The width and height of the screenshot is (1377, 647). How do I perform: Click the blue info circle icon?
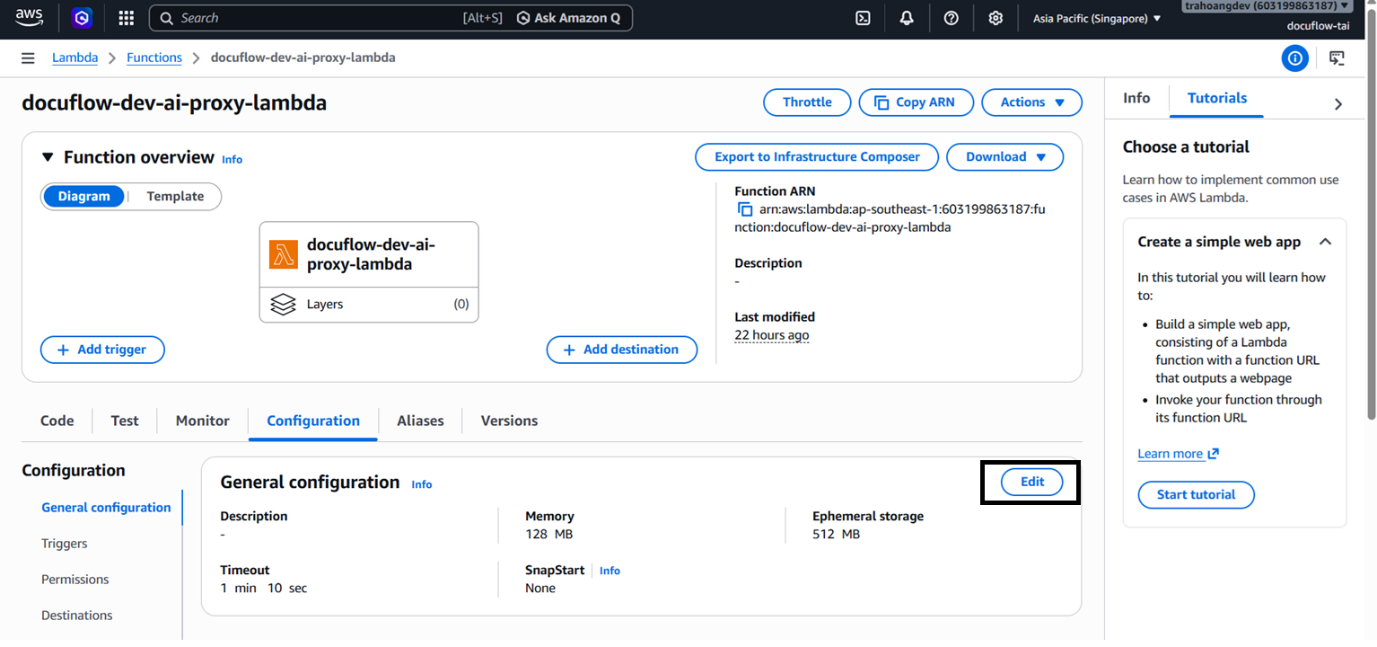coord(1295,59)
